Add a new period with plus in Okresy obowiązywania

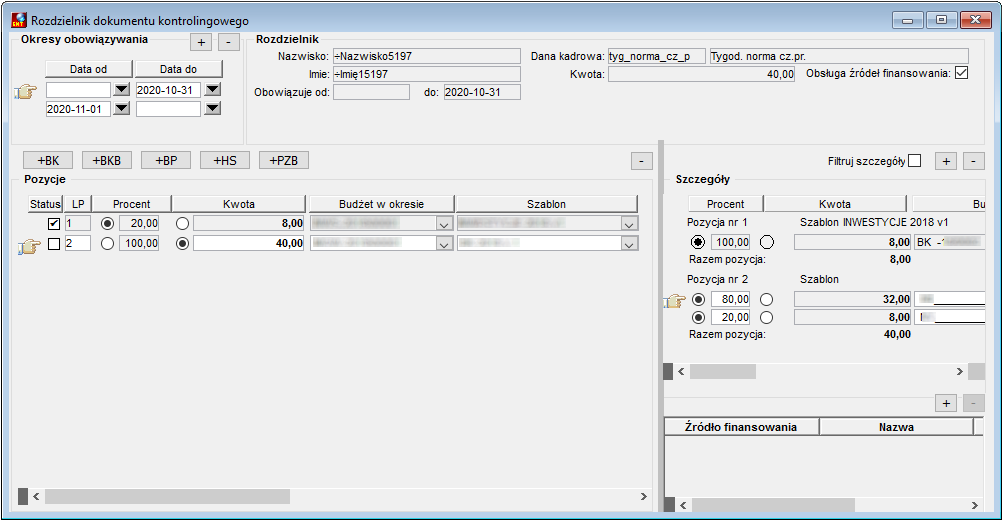pyautogui.click(x=201, y=42)
